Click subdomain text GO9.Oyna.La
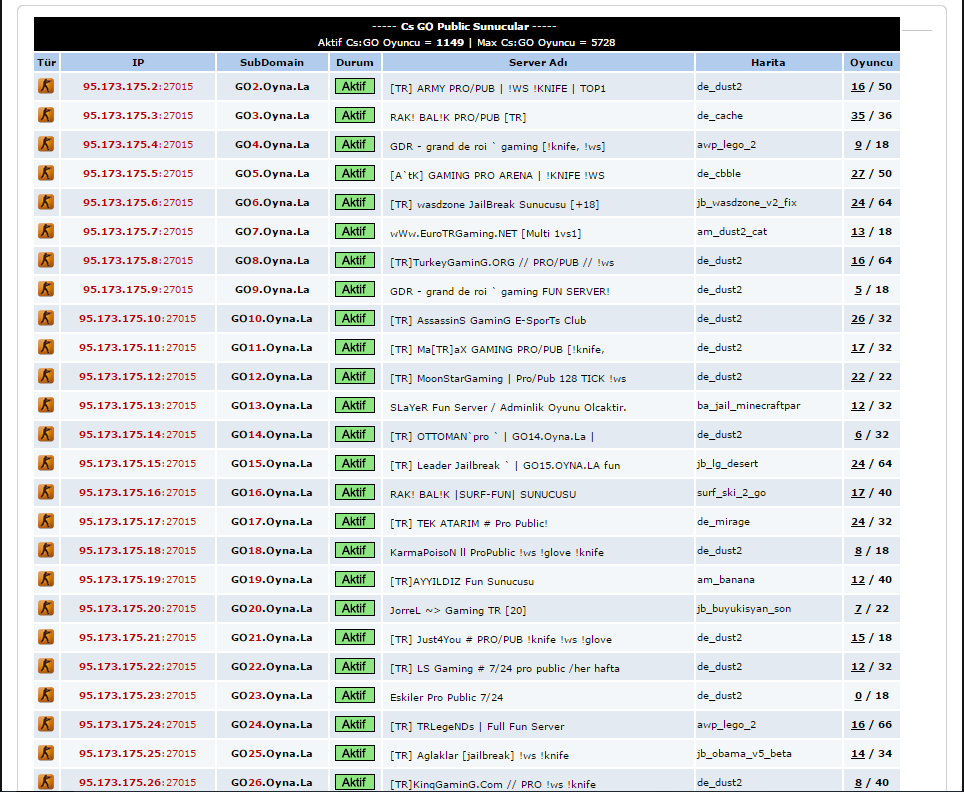Screen dimensions: 964x792 tap(272, 290)
